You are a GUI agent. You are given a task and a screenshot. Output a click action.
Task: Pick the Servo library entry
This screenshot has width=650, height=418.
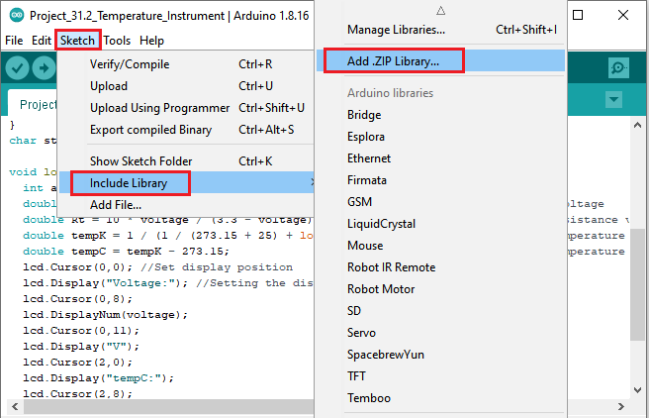tap(361, 333)
